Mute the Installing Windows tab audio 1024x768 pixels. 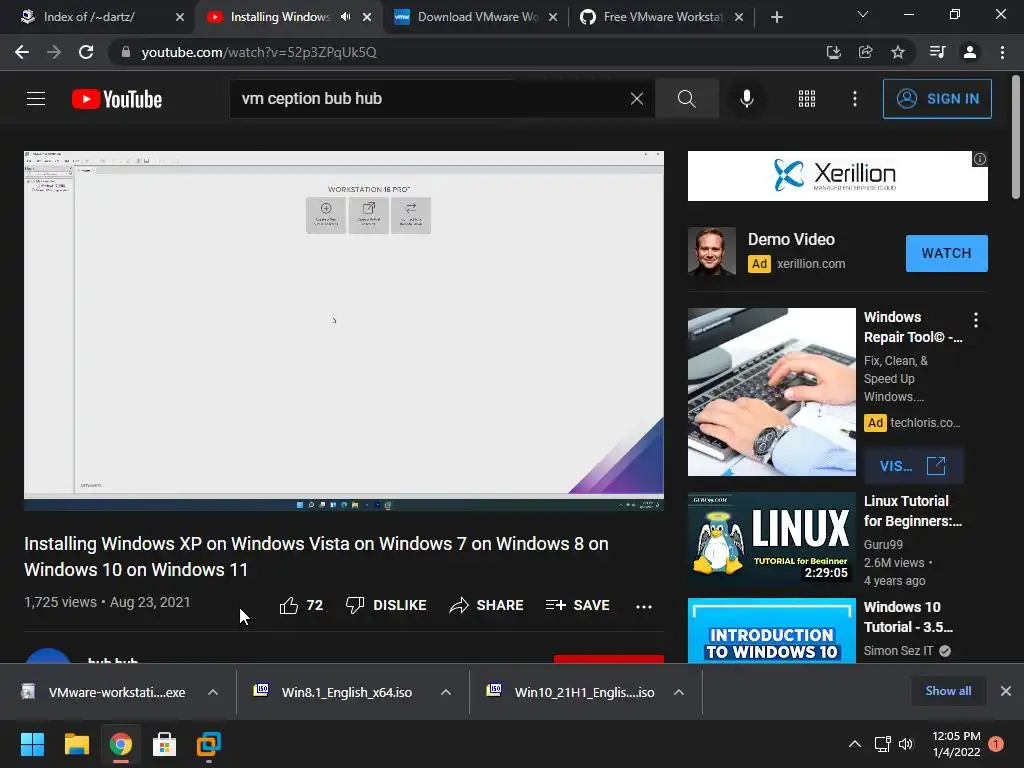tap(345, 17)
